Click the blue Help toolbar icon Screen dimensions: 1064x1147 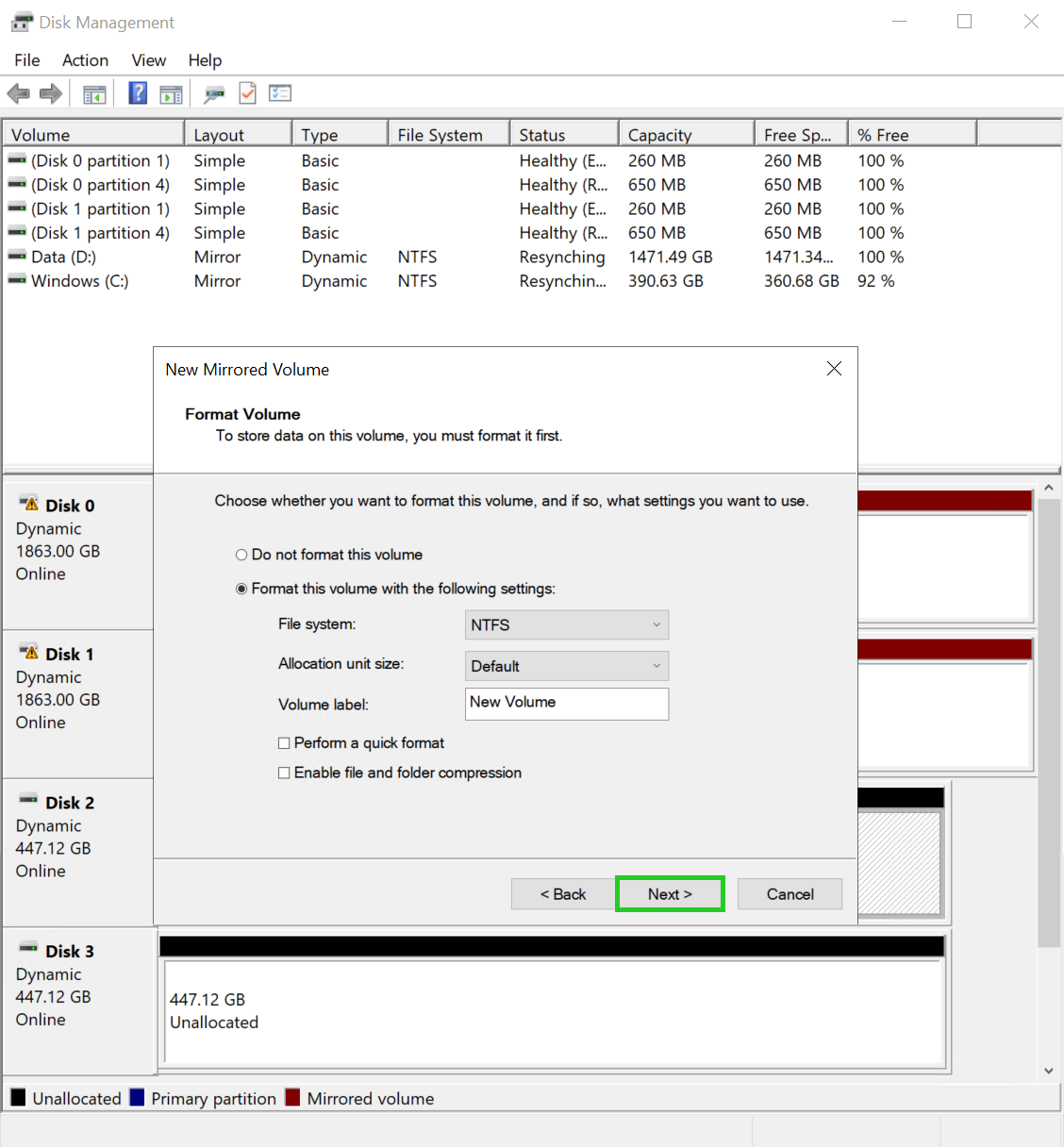pyautogui.click(x=137, y=92)
